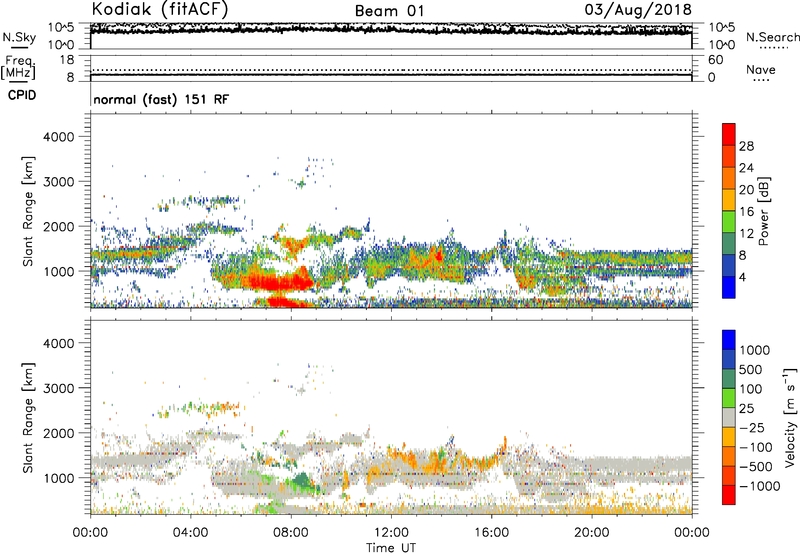Click the '18' tick on frequency axis
Screen dimensions: 800x554
coord(67,60)
